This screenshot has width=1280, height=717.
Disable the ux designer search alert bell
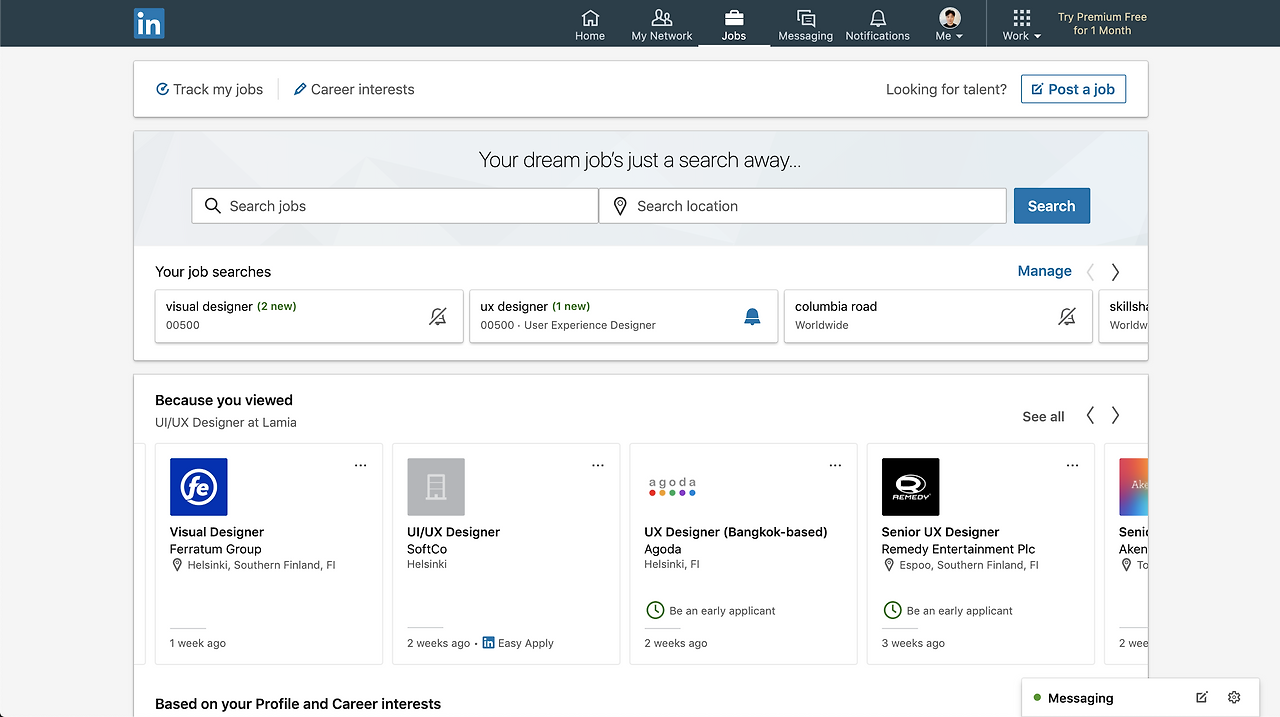(752, 315)
